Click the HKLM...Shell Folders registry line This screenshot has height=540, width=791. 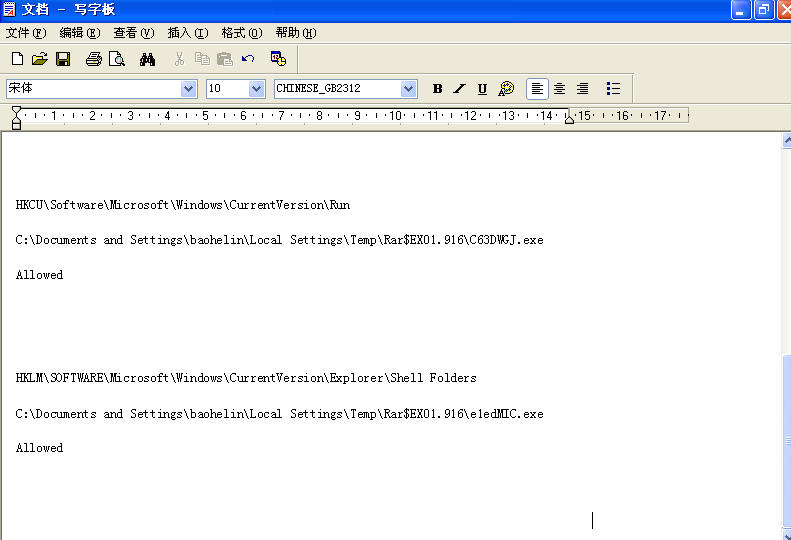click(246, 378)
